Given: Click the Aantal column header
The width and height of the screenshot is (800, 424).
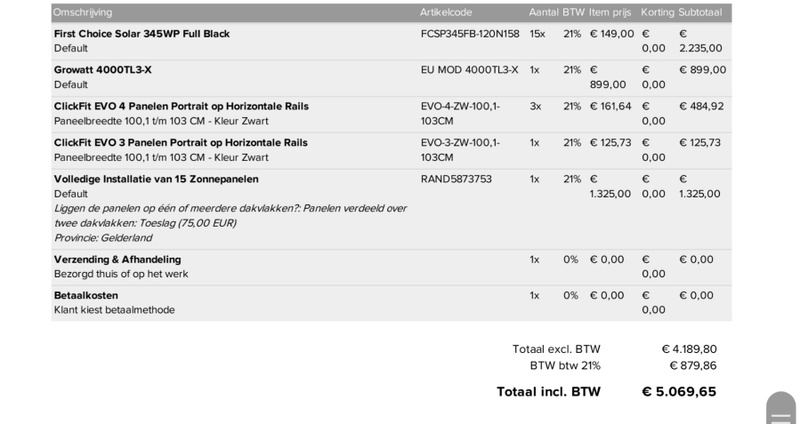Looking at the screenshot, I should pyautogui.click(x=543, y=12).
